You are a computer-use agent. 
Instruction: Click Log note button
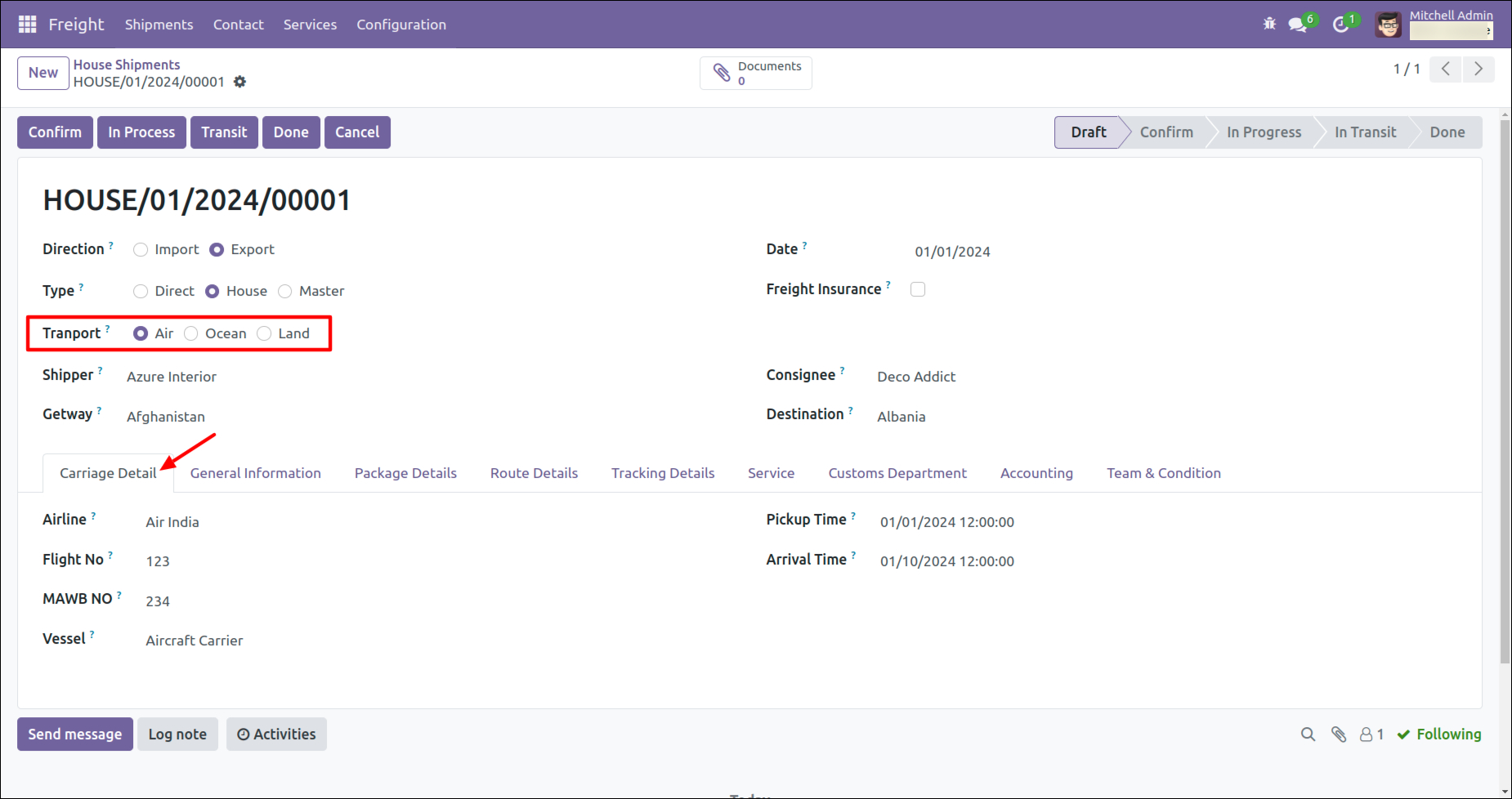177,734
